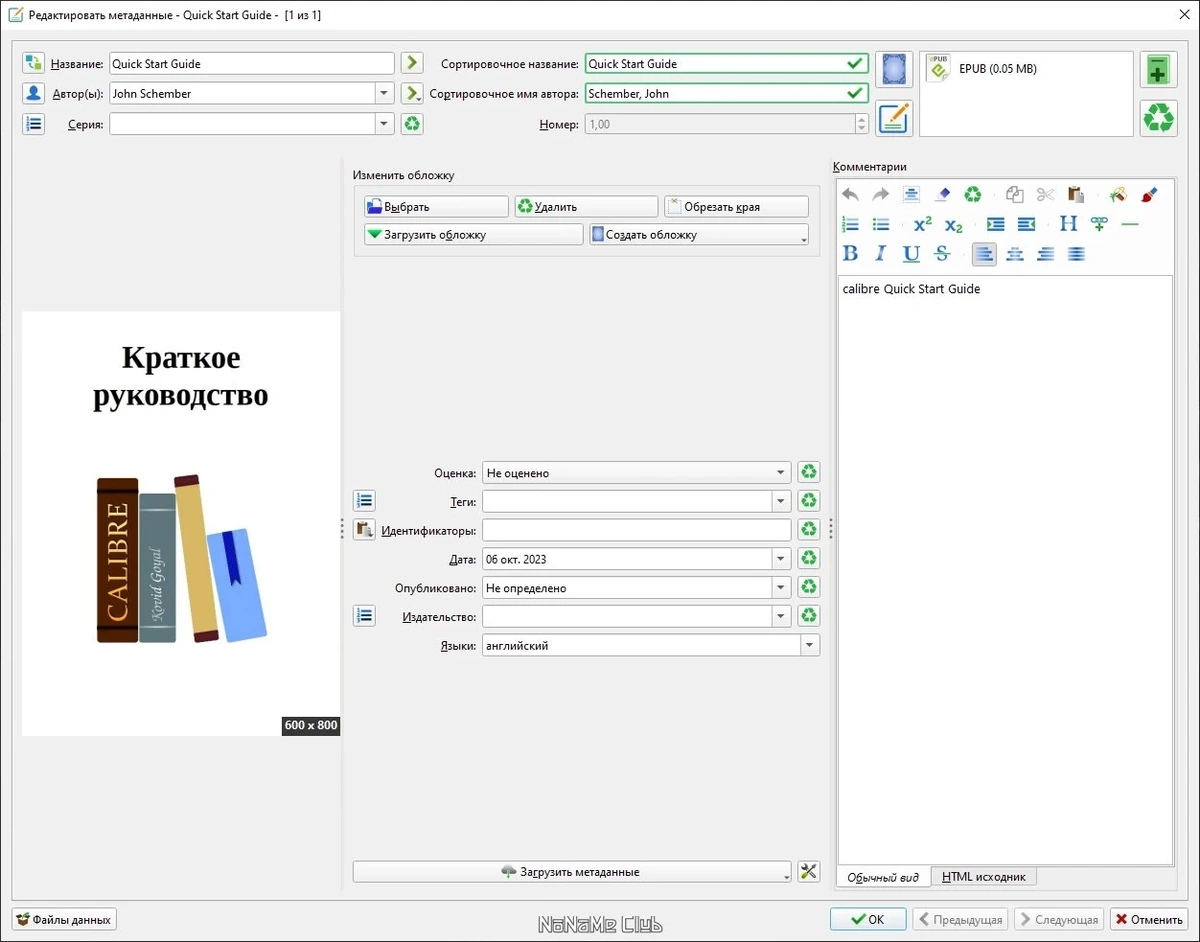Click the Загрузить метаданные button
The image size is (1200, 942).
click(x=572, y=872)
